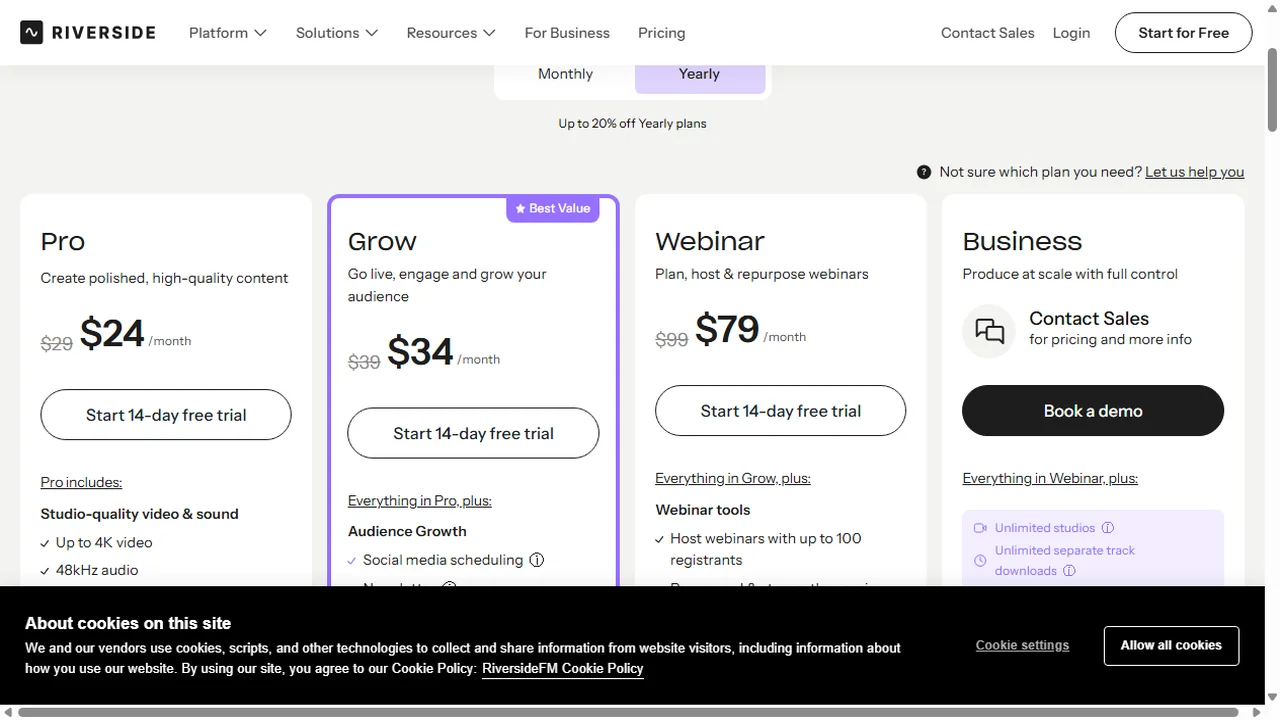Accept with Allow all cookies button

click(1171, 646)
